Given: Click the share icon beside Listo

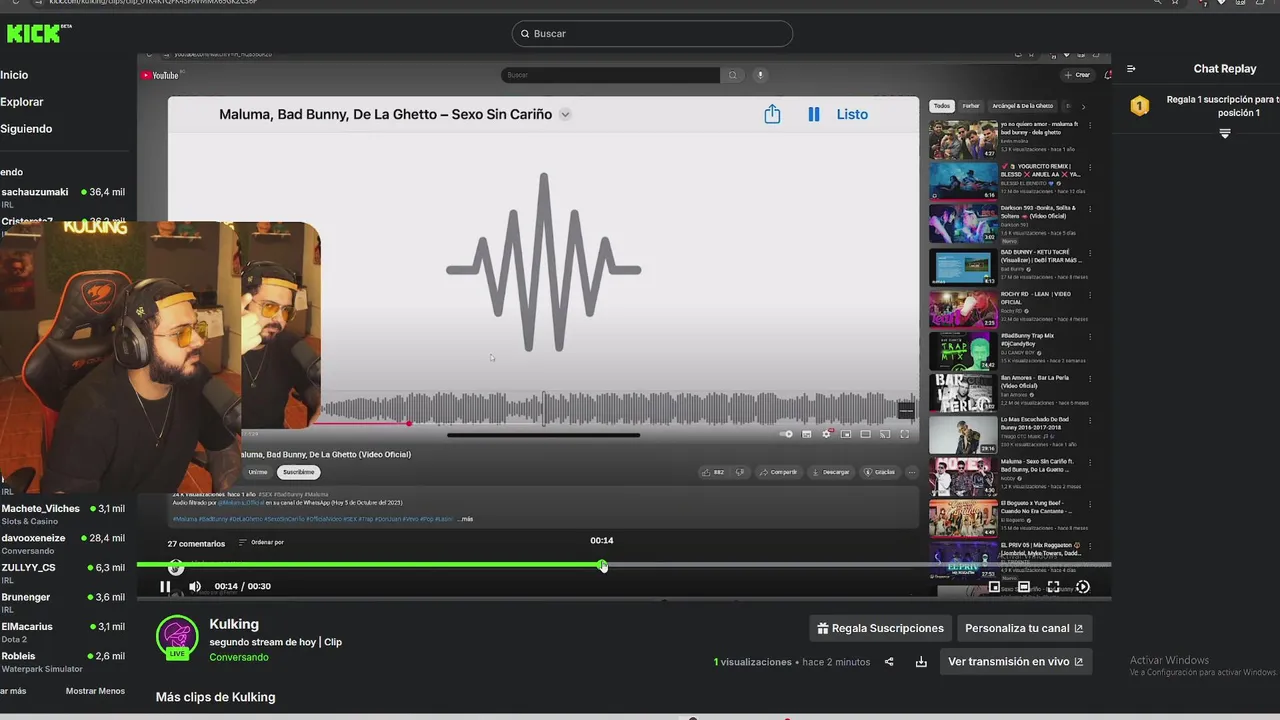Looking at the screenshot, I should pos(772,114).
